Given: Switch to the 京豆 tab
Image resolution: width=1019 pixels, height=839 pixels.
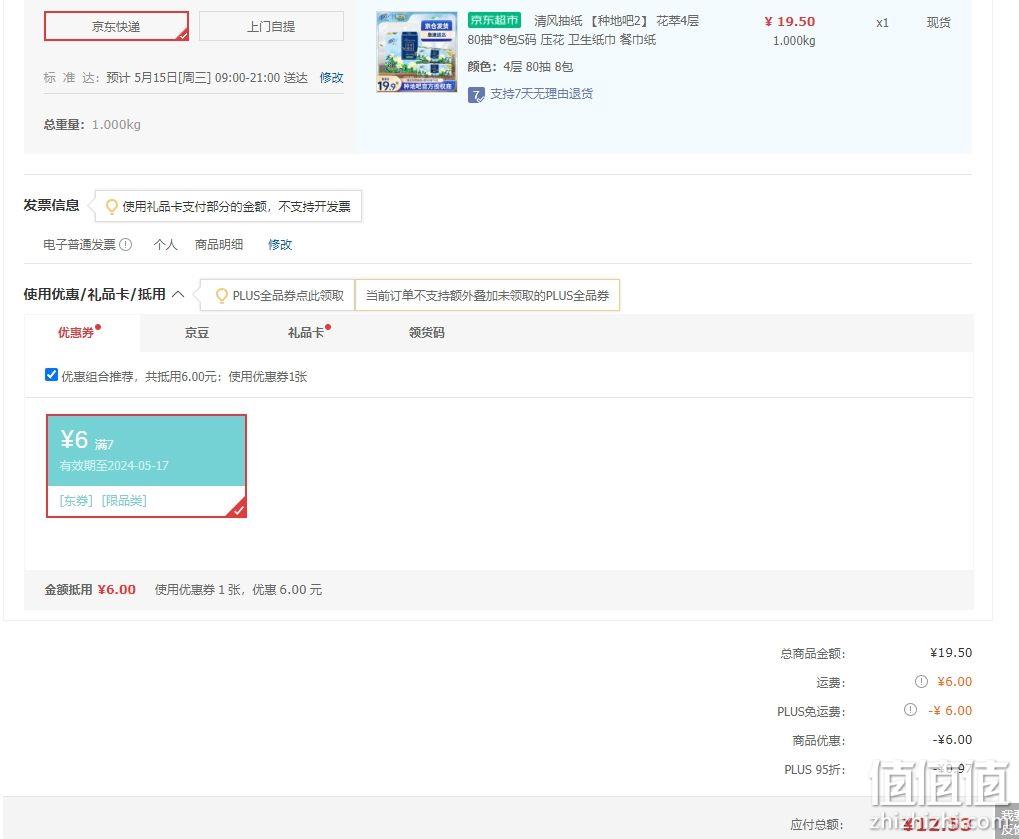Looking at the screenshot, I should coord(196,333).
